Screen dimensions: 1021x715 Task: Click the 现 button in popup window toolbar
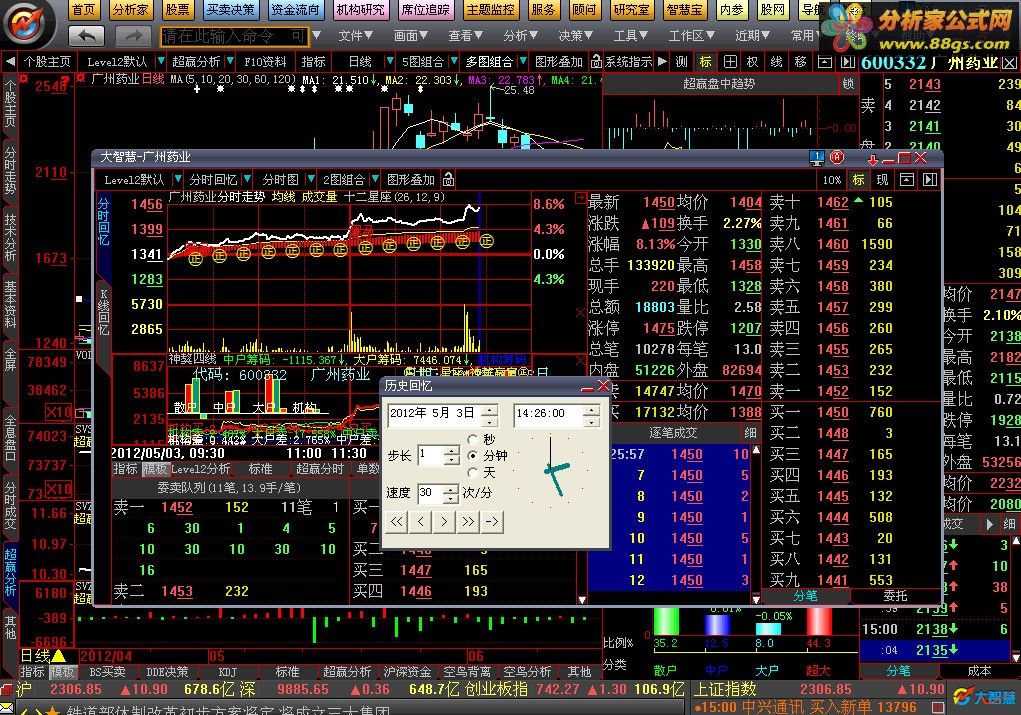click(x=882, y=180)
